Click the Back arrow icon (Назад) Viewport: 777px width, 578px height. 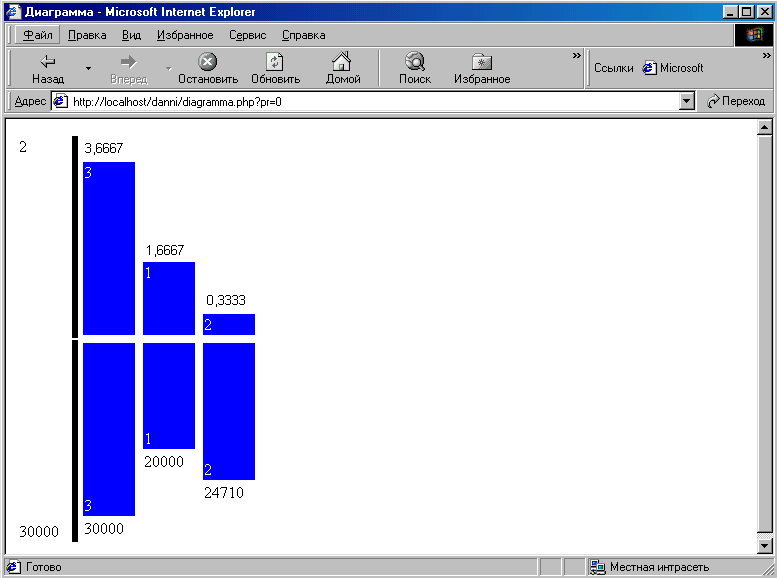coord(48,62)
